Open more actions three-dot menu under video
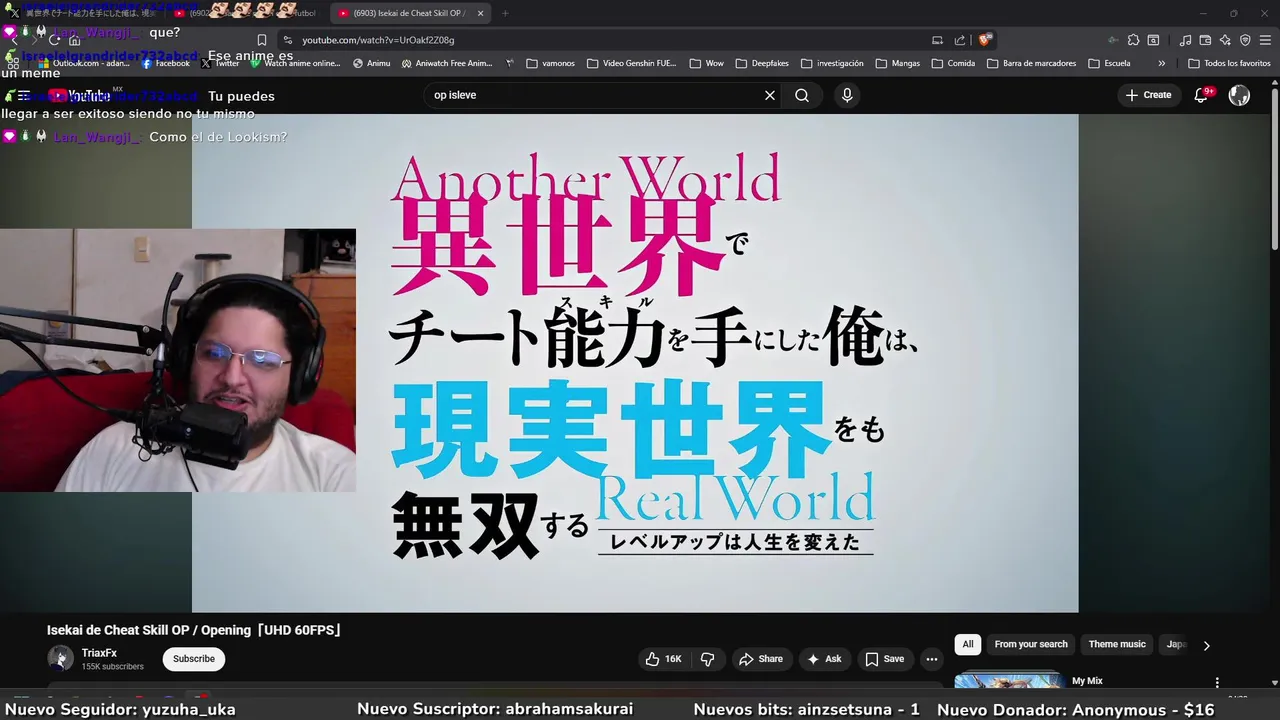 pyautogui.click(x=932, y=659)
